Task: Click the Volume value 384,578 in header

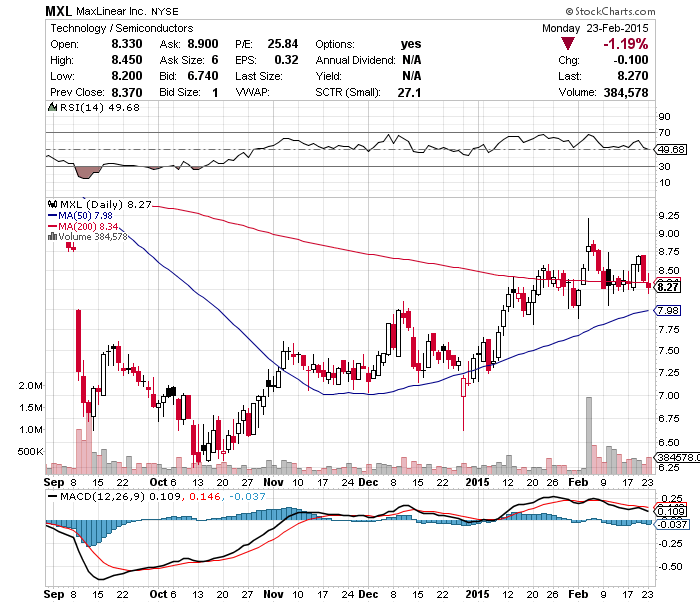Action: tap(626, 92)
